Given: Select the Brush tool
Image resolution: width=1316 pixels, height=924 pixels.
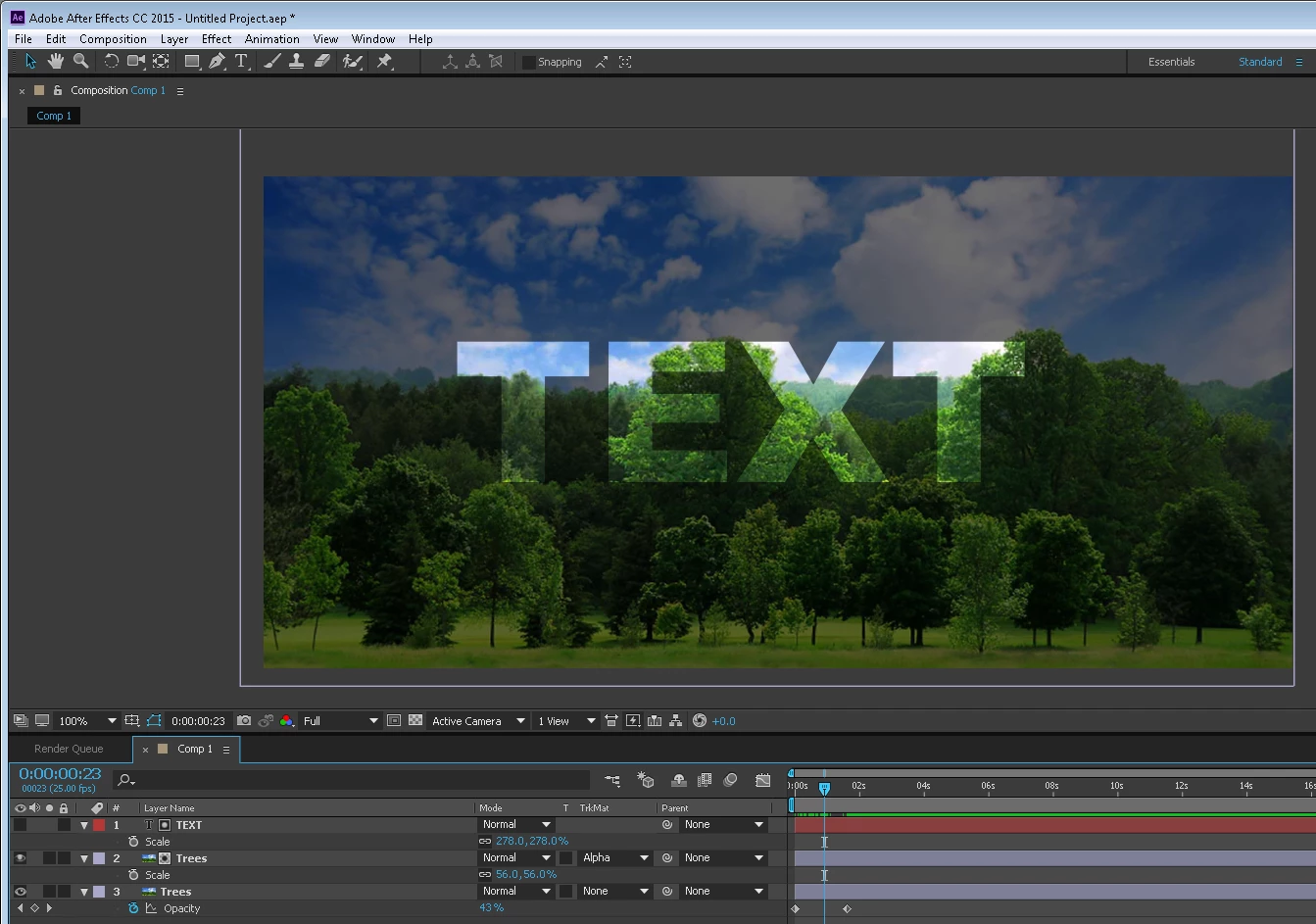Looking at the screenshot, I should point(272,62).
